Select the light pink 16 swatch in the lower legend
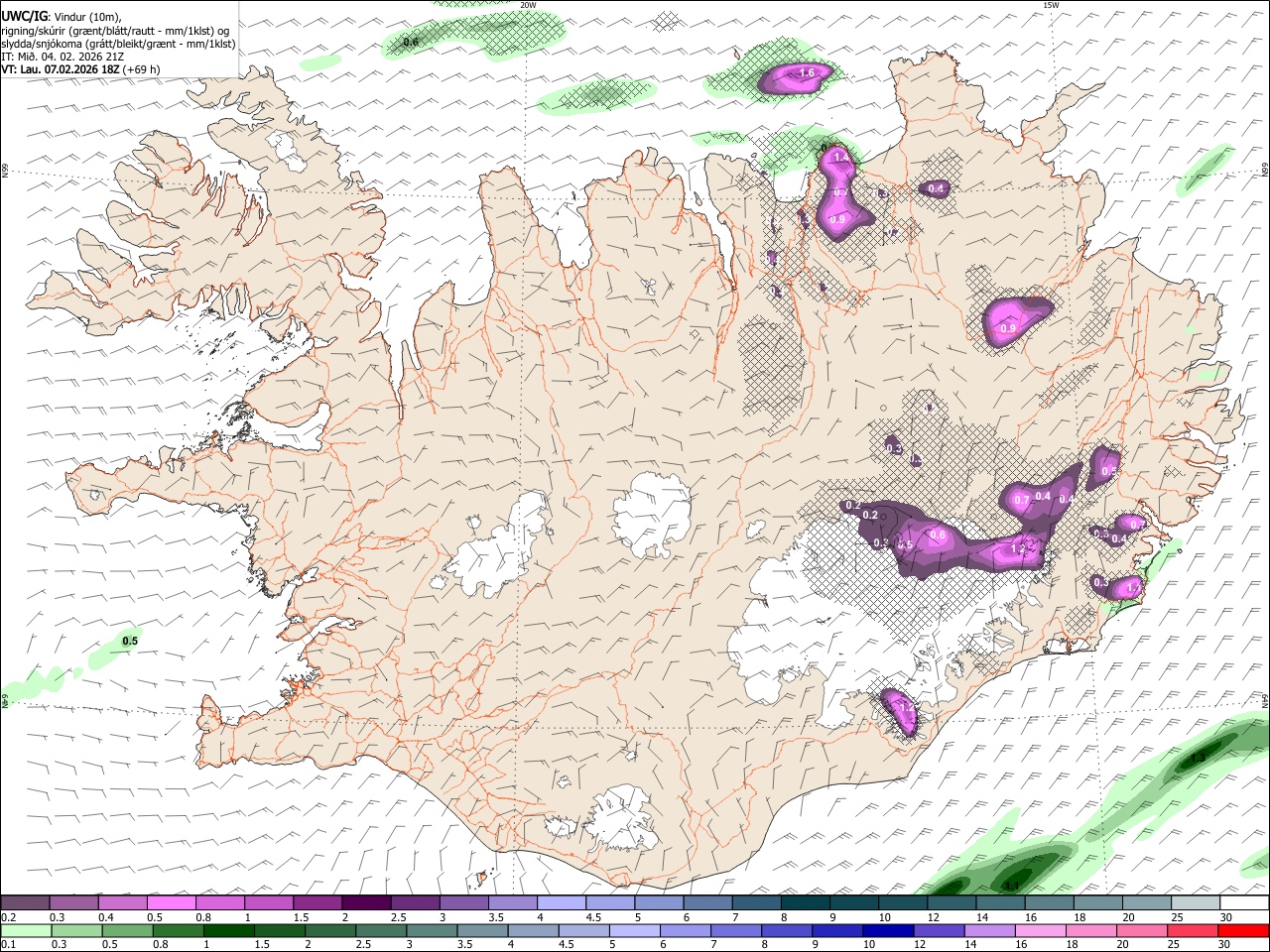 (1041, 930)
